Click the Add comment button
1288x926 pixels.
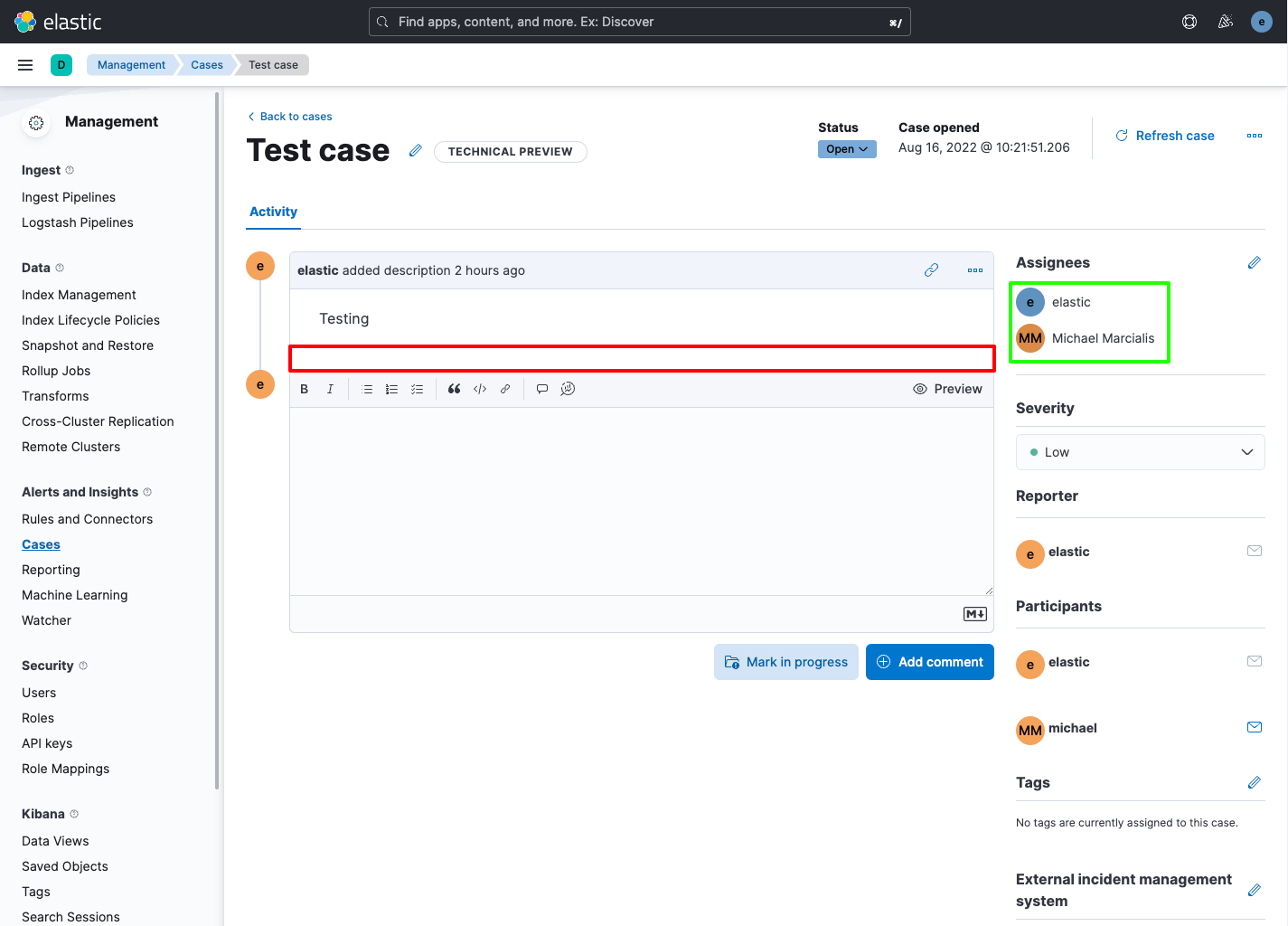(929, 661)
